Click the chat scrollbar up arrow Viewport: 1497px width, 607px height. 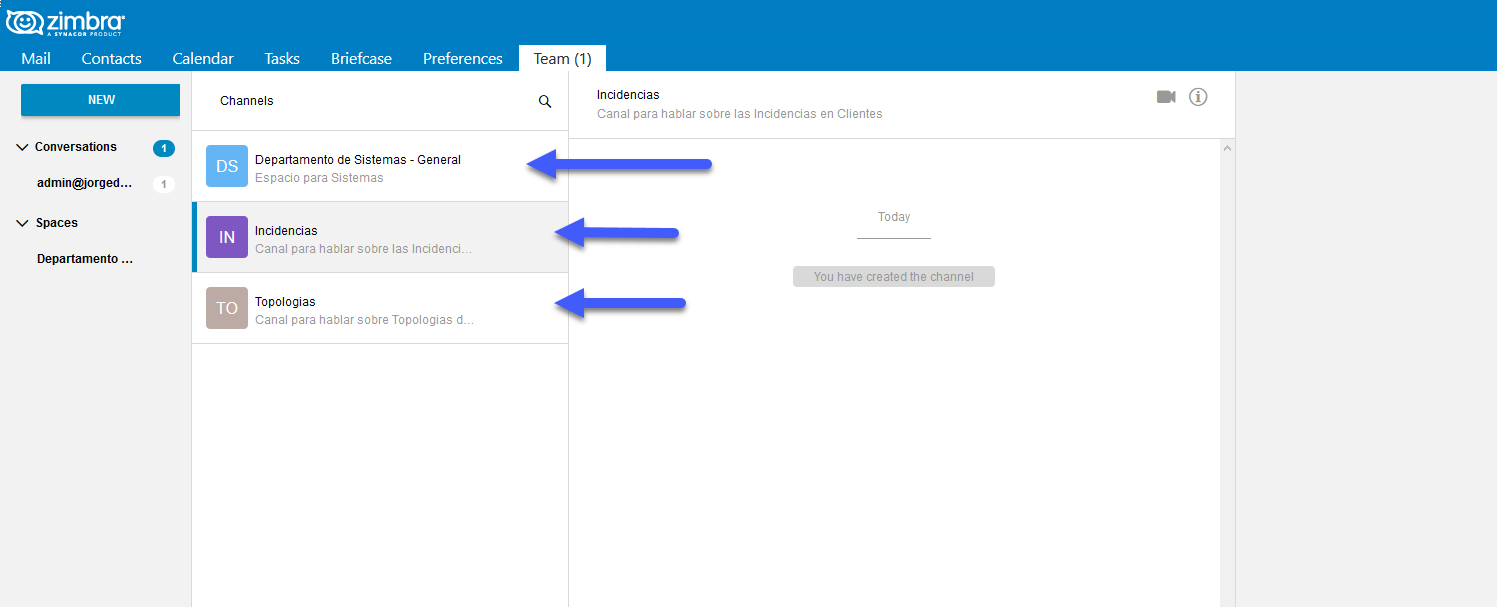pyautogui.click(x=1228, y=148)
